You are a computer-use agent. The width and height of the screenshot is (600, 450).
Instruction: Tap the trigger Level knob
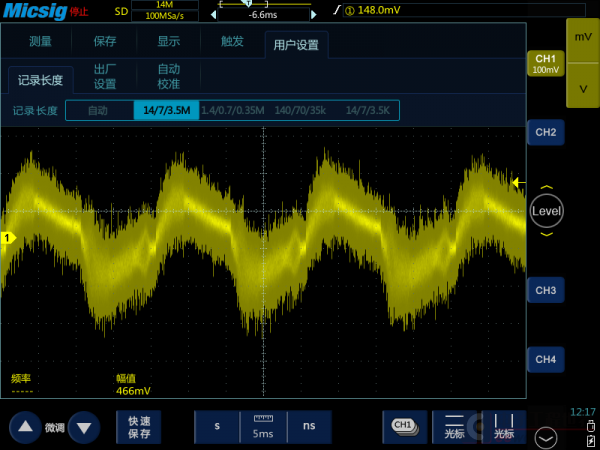pyautogui.click(x=546, y=211)
